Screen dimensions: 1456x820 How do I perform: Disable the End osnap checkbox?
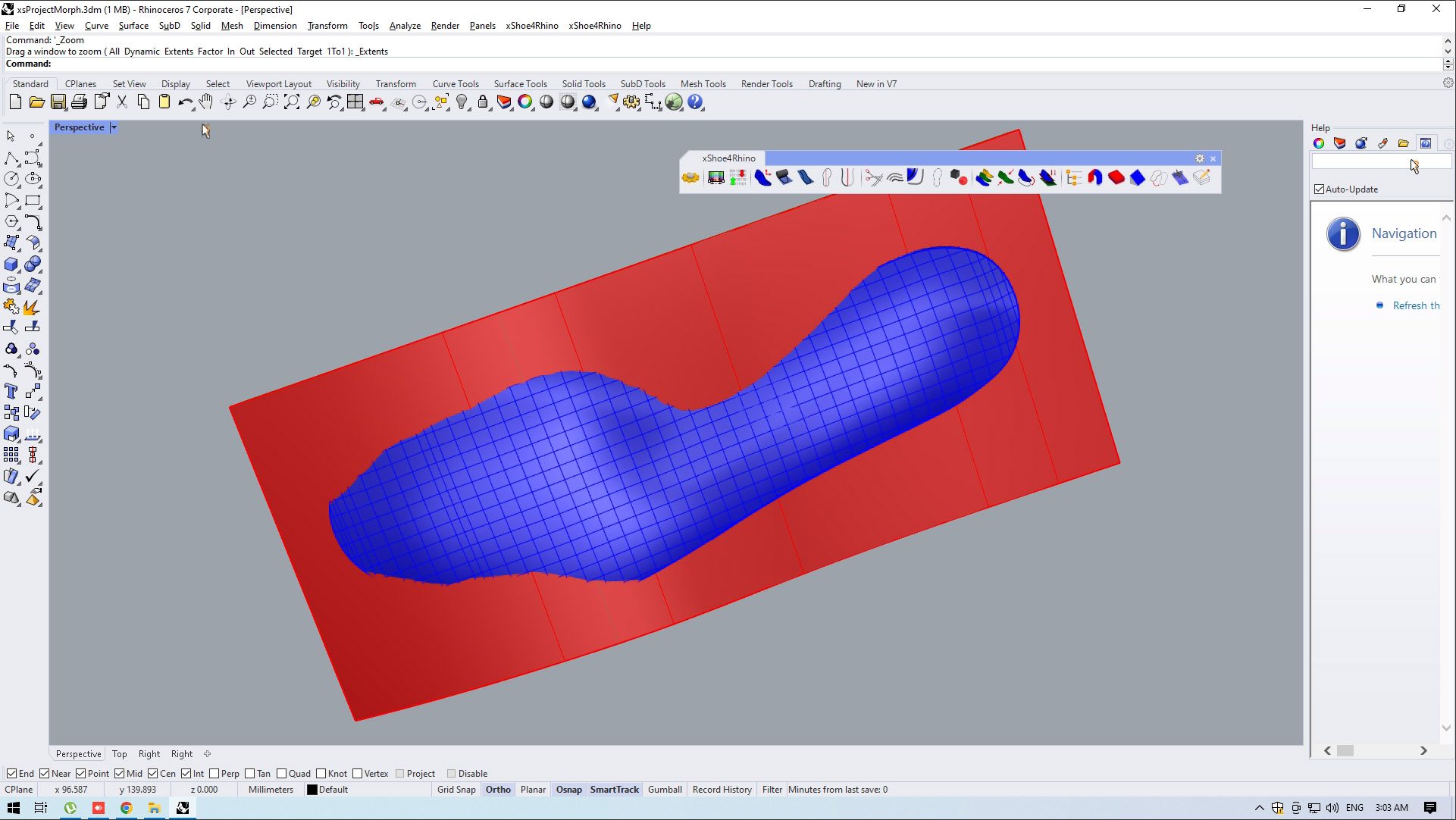pos(11,774)
